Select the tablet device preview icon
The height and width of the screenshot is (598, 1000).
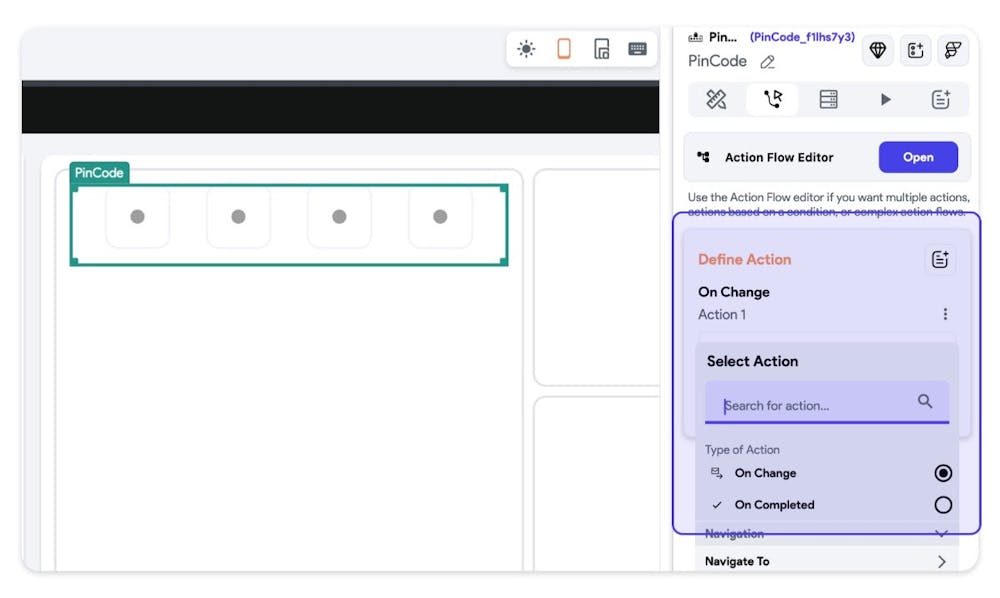coord(601,49)
